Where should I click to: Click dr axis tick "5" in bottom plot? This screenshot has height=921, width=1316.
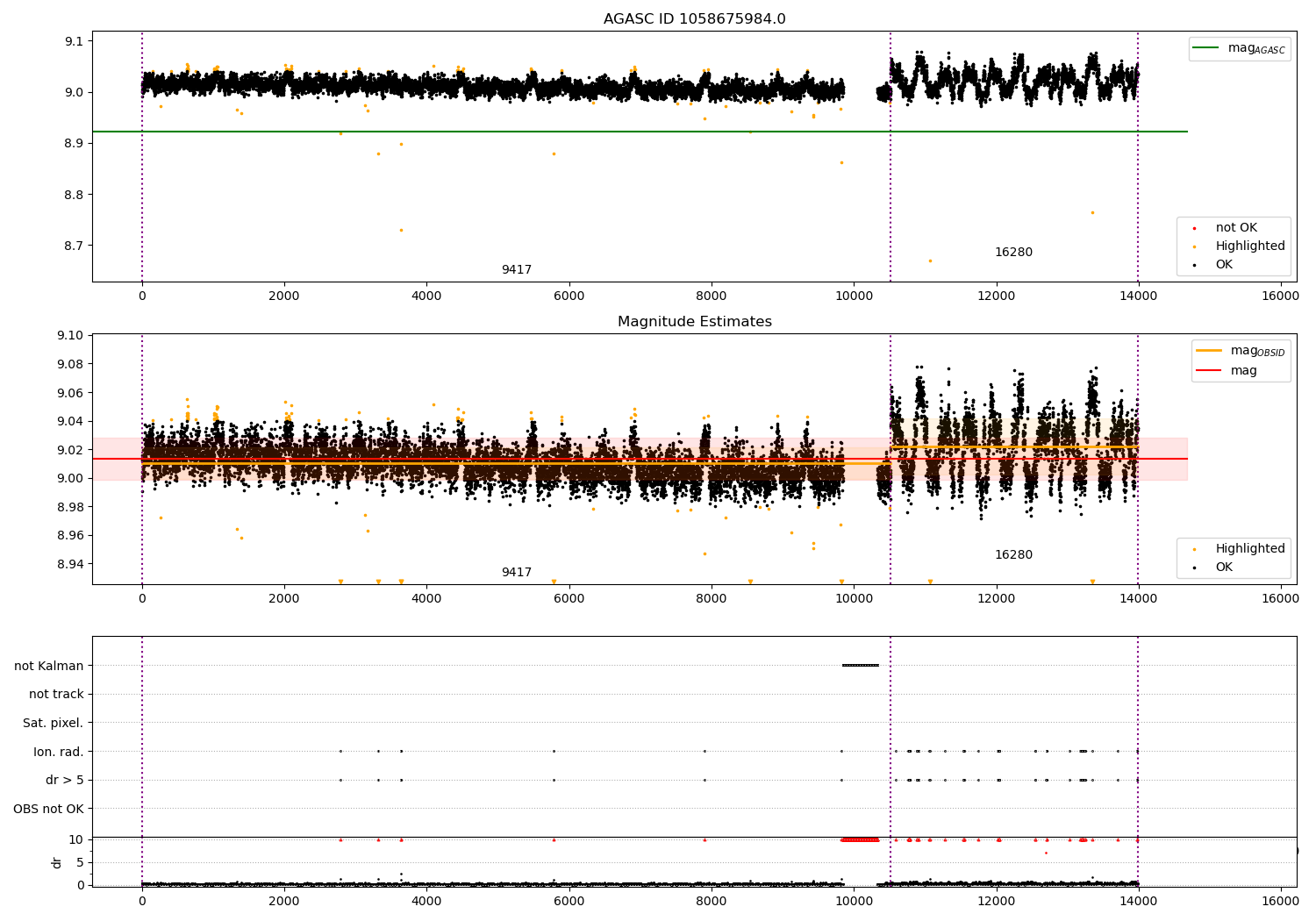coord(80,862)
